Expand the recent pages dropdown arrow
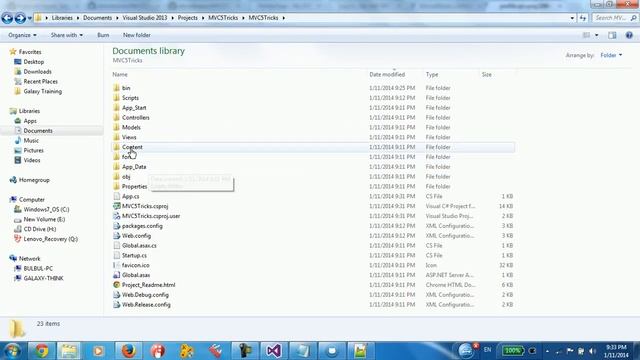This screenshot has height=360, width=640. coord(30,18)
